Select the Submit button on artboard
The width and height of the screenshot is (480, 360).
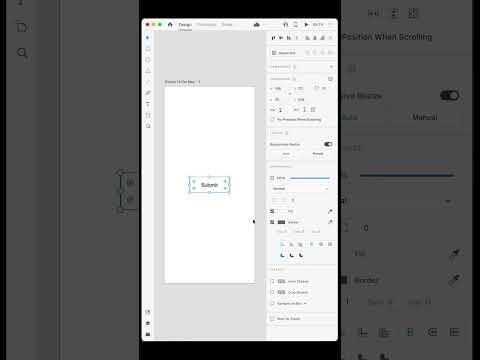coord(209,185)
